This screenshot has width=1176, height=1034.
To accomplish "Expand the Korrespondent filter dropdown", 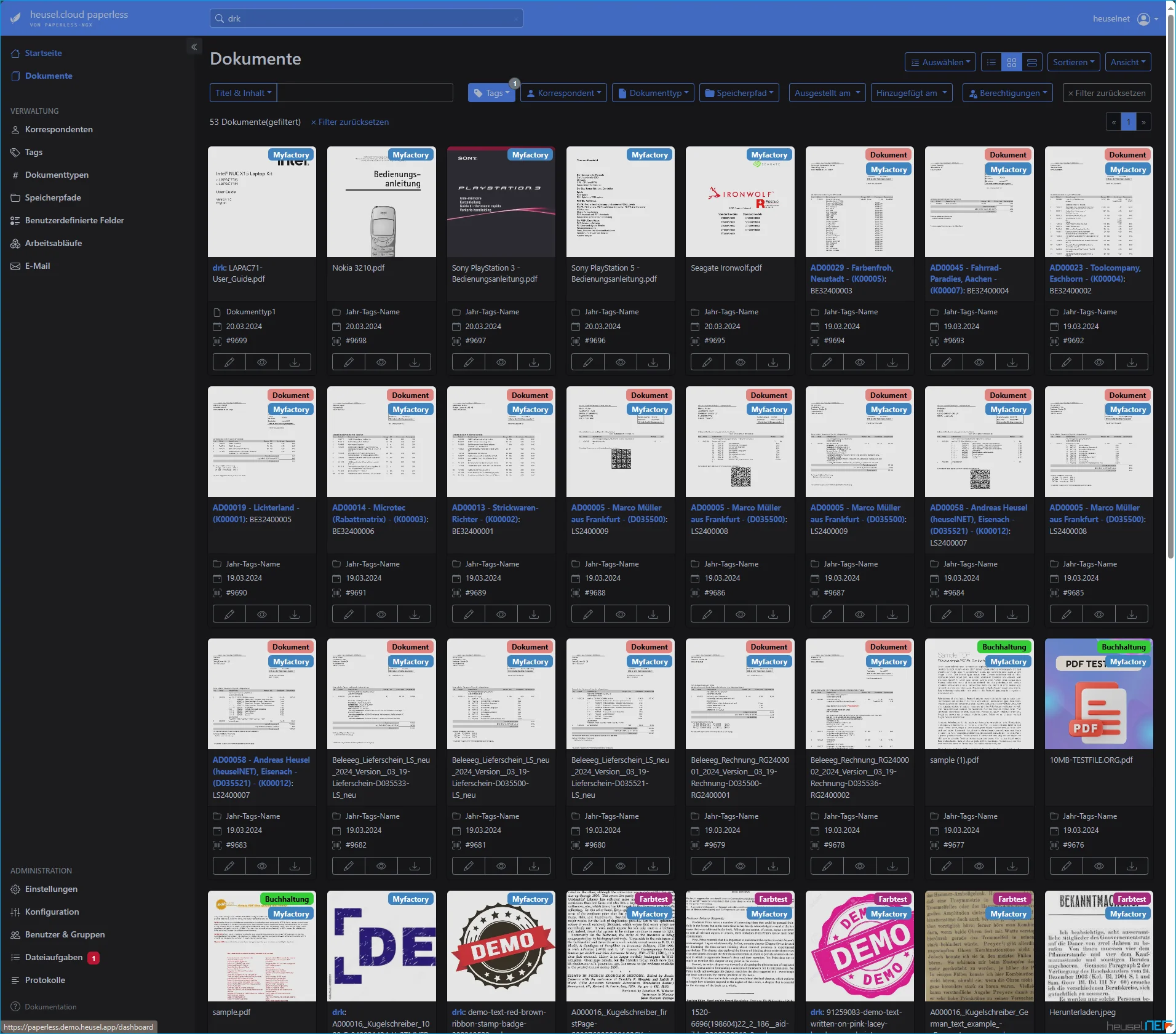I will [x=564, y=93].
